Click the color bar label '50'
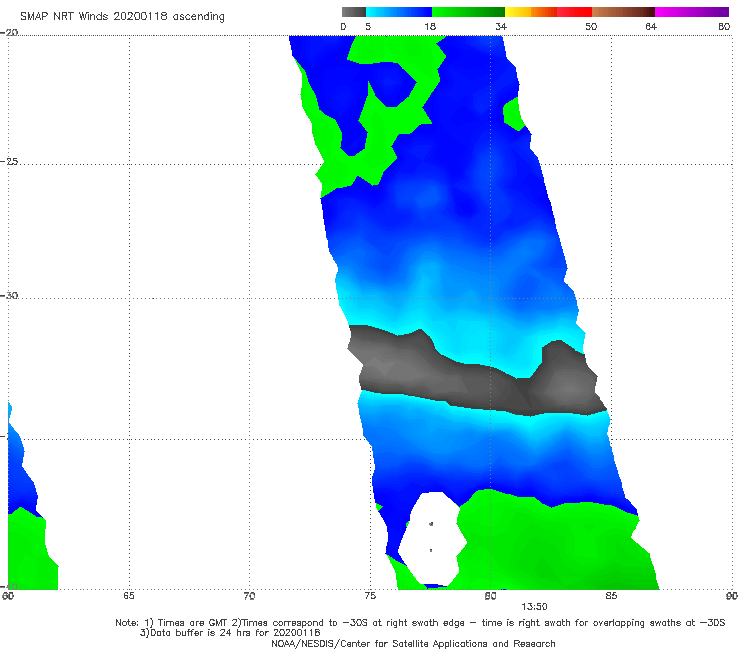 (591, 27)
